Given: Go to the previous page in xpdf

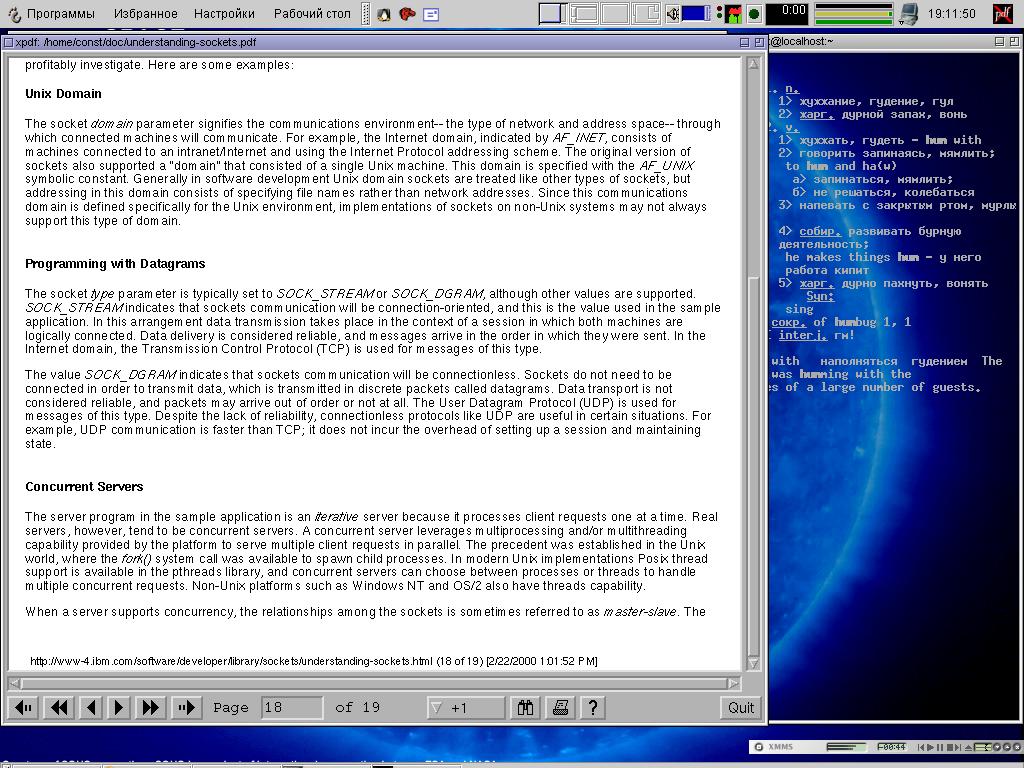Looking at the screenshot, I should (x=91, y=707).
